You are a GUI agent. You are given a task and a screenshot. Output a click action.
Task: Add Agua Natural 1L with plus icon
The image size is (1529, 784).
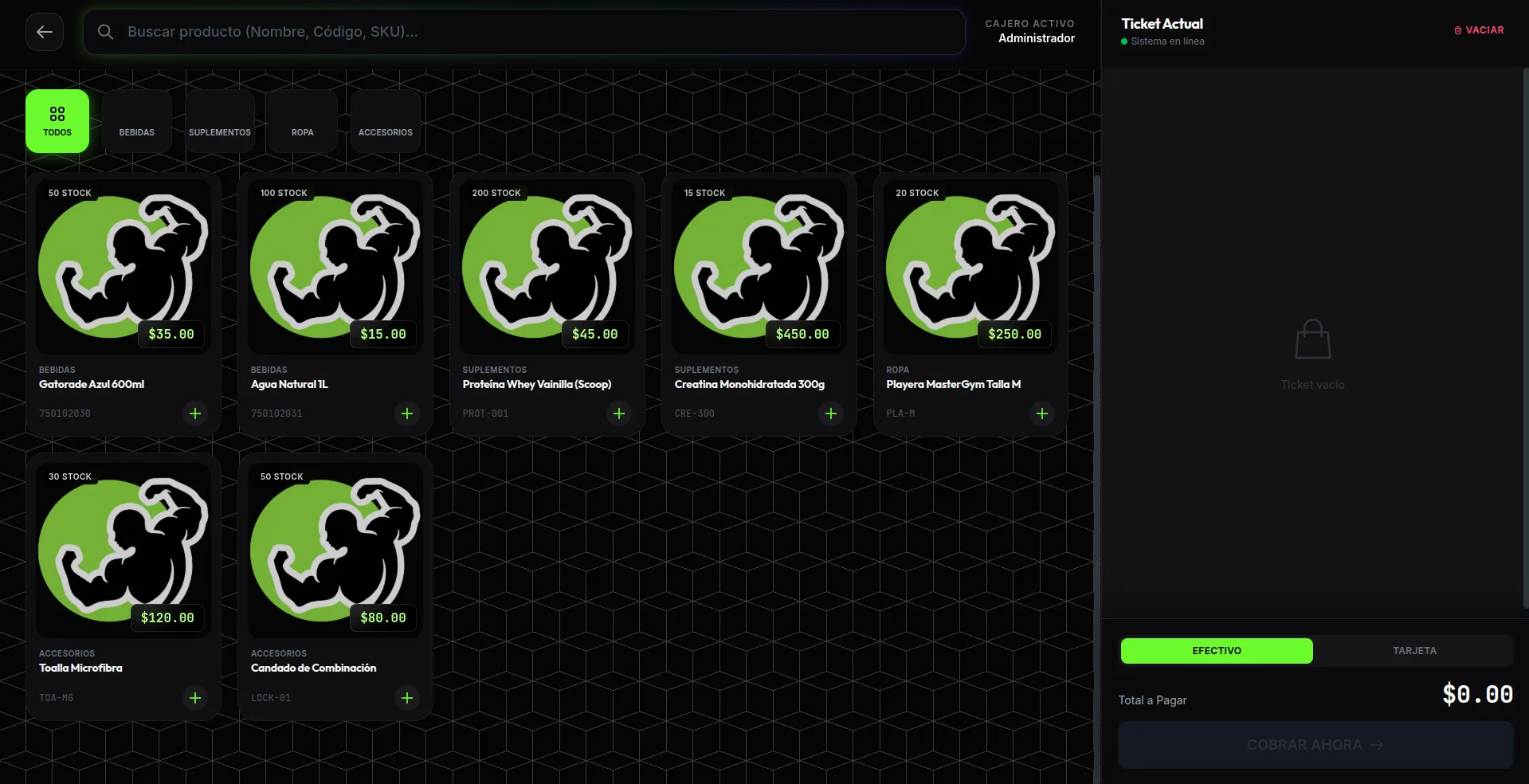click(x=407, y=414)
